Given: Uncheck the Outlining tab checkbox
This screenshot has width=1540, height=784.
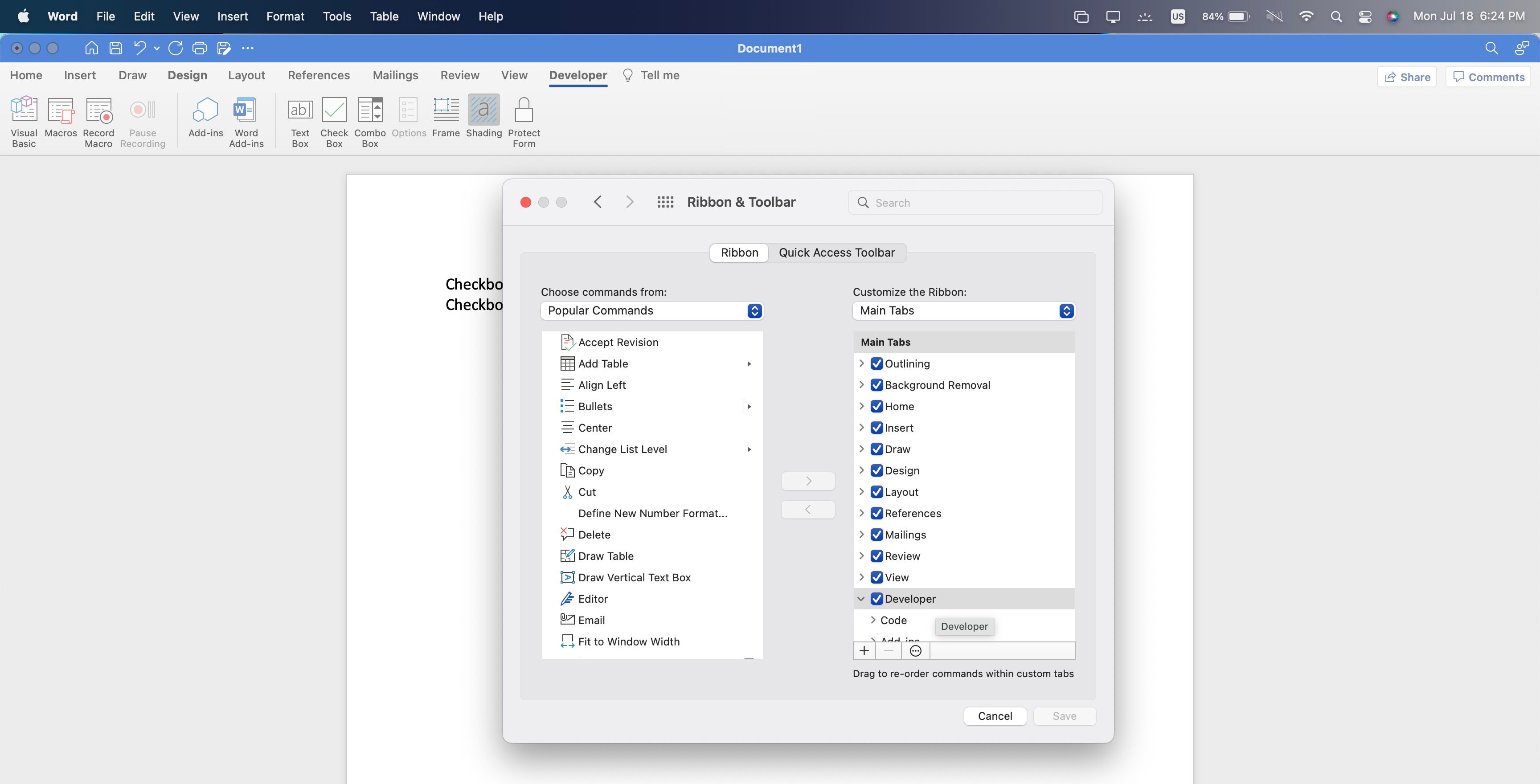Looking at the screenshot, I should tap(877, 363).
